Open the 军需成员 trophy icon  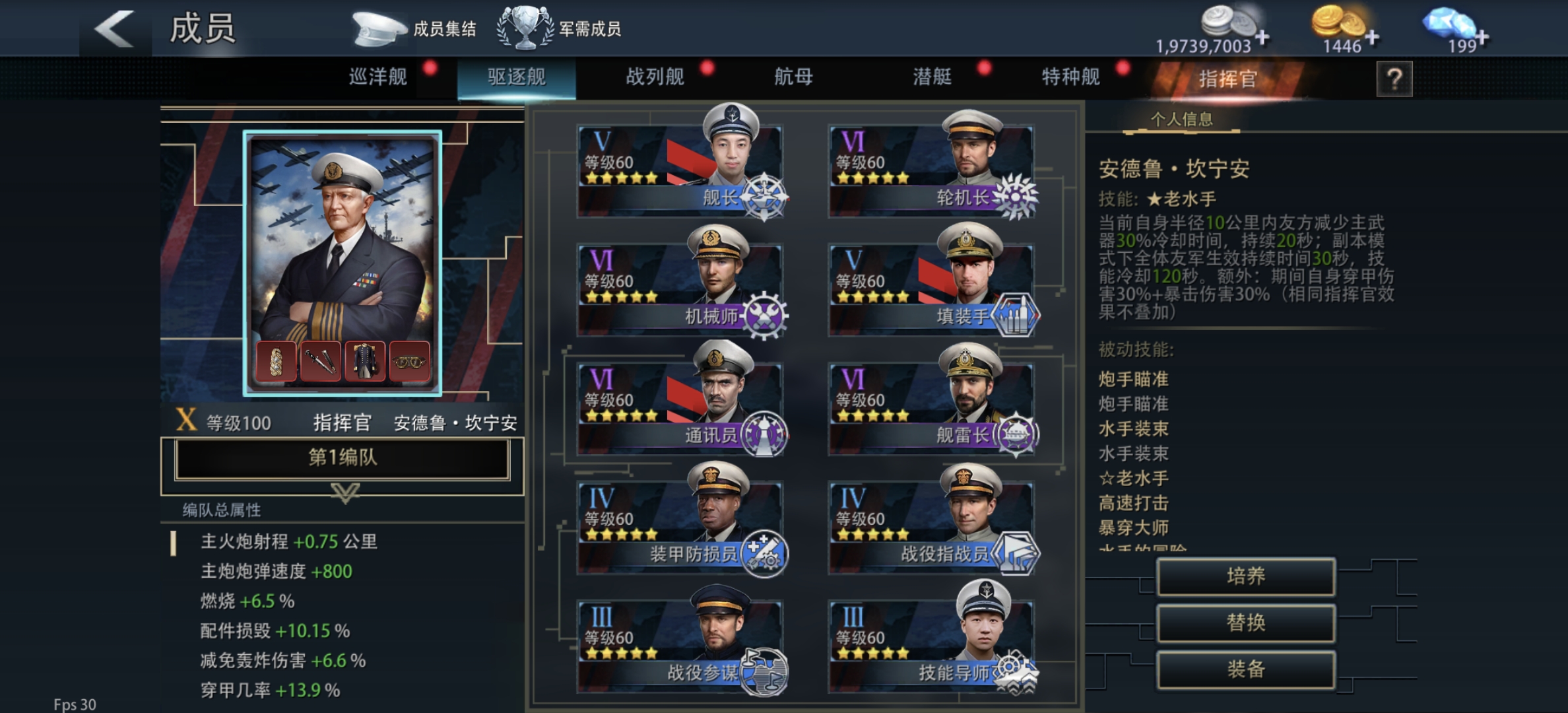(525, 28)
